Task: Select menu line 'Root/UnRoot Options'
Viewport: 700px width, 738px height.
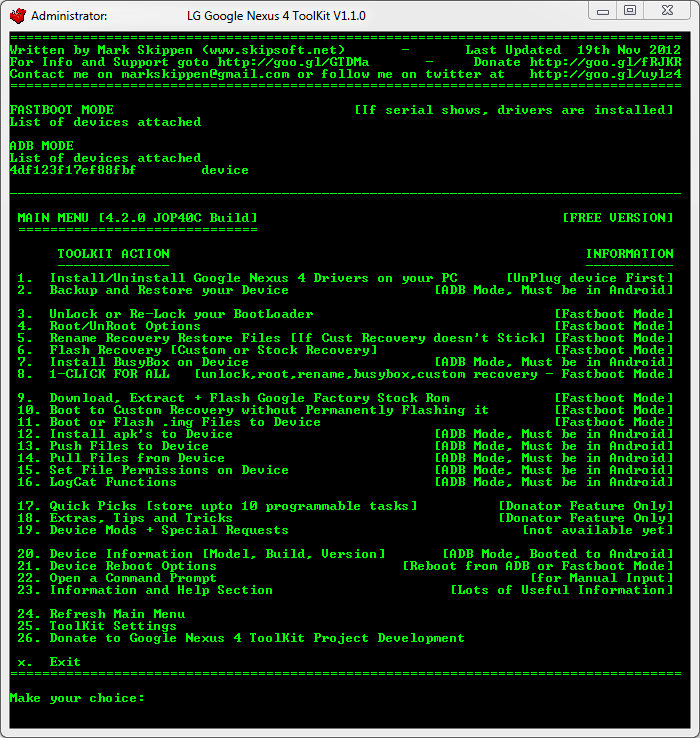Action: tap(125, 326)
